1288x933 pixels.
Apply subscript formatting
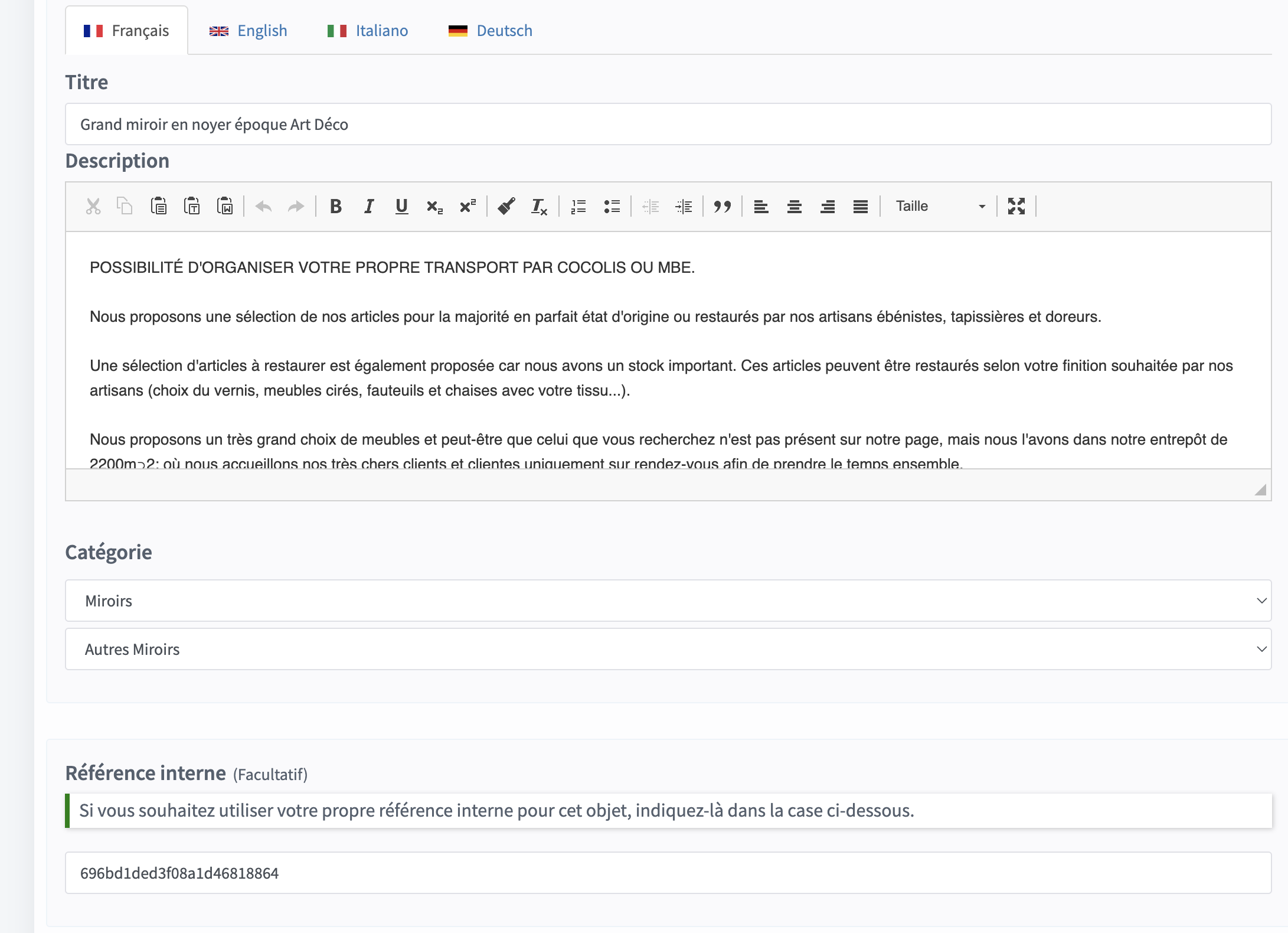tap(434, 206)
